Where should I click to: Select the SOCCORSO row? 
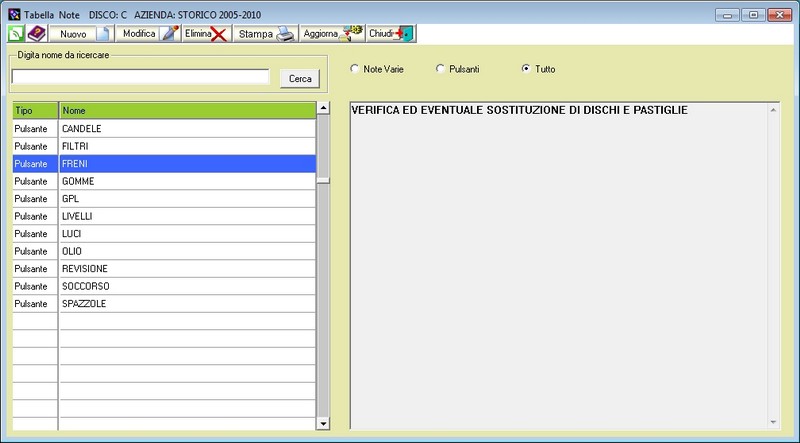[x=164, y=286]
